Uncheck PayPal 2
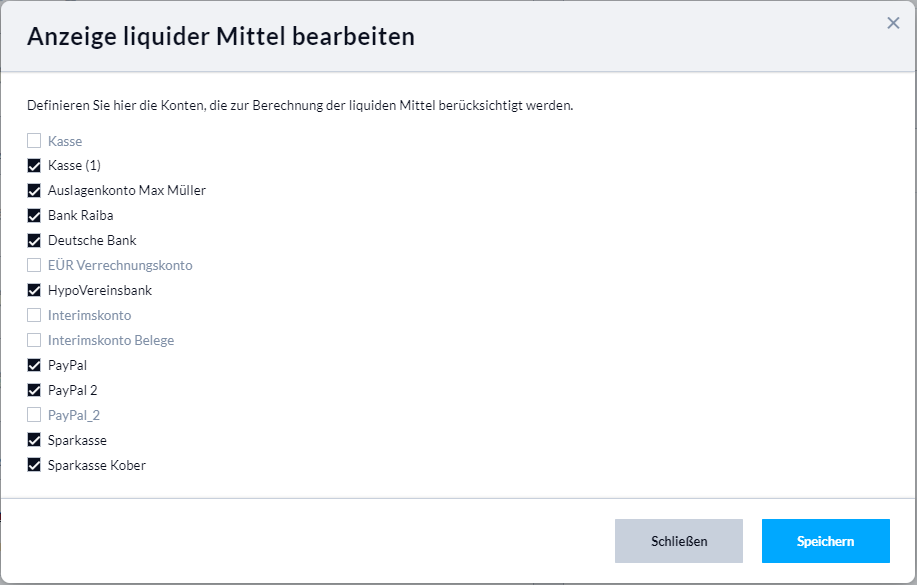917x585 pixels. point(34,390)
